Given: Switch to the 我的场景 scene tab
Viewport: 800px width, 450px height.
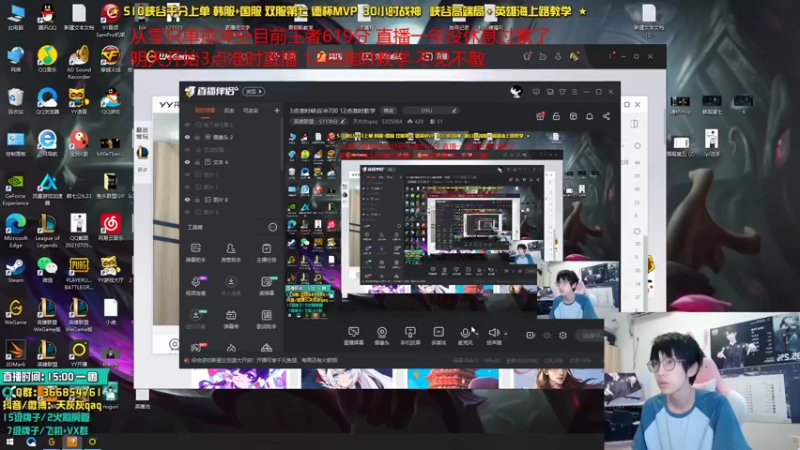Looking at the screenshot, I should [205, 110].
